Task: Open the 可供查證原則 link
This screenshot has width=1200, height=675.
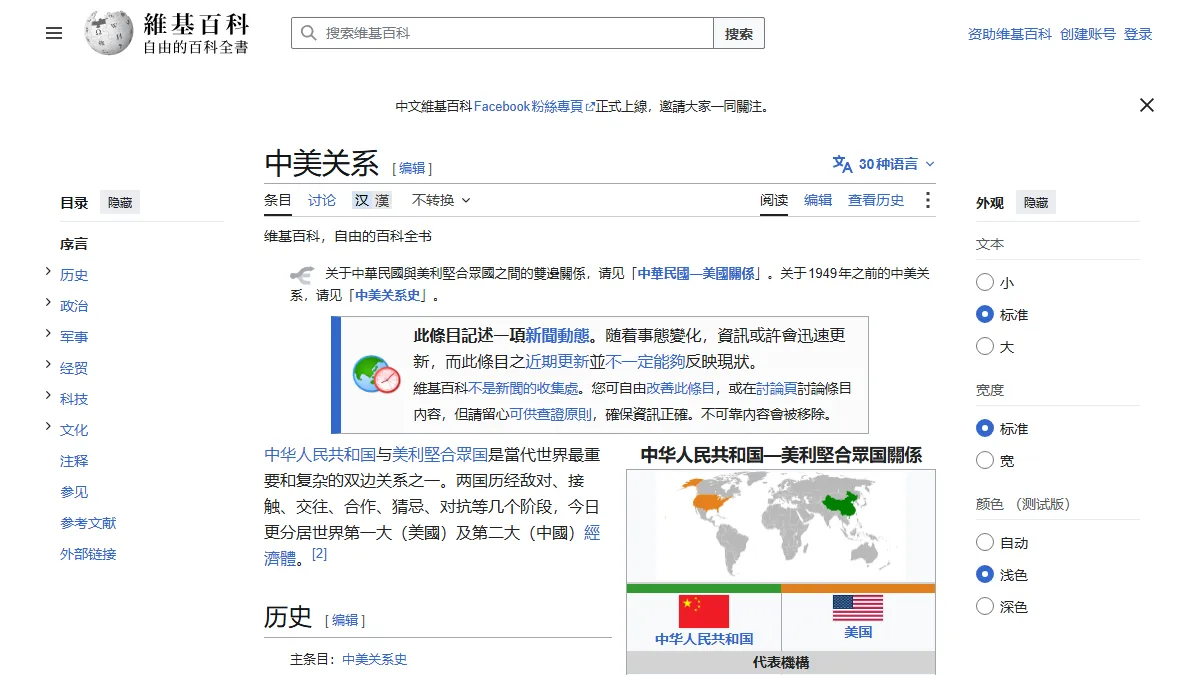Action: (x=551, y=414)
